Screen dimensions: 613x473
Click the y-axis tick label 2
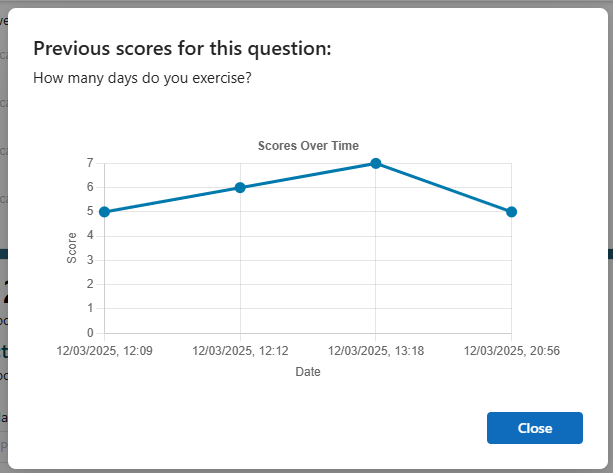point(90,284)
